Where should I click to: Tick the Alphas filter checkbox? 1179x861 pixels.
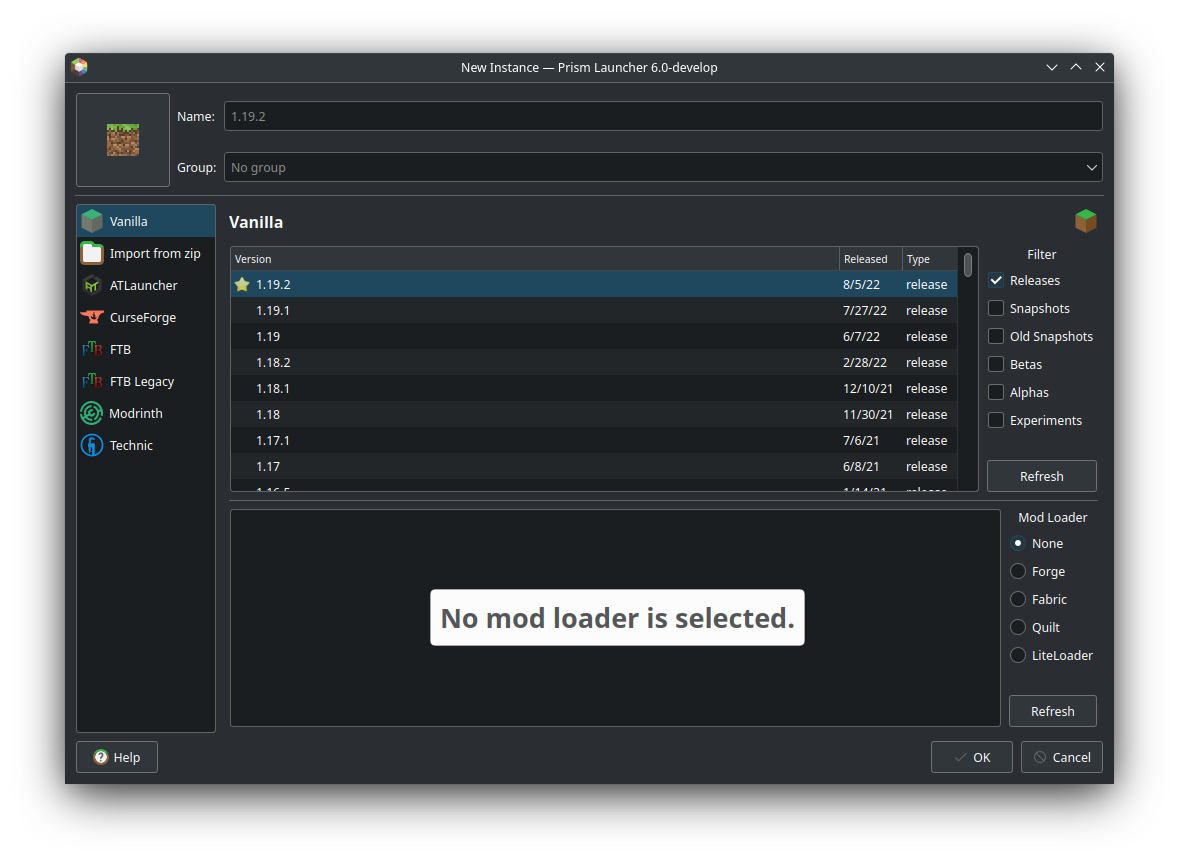pos(996,393)
